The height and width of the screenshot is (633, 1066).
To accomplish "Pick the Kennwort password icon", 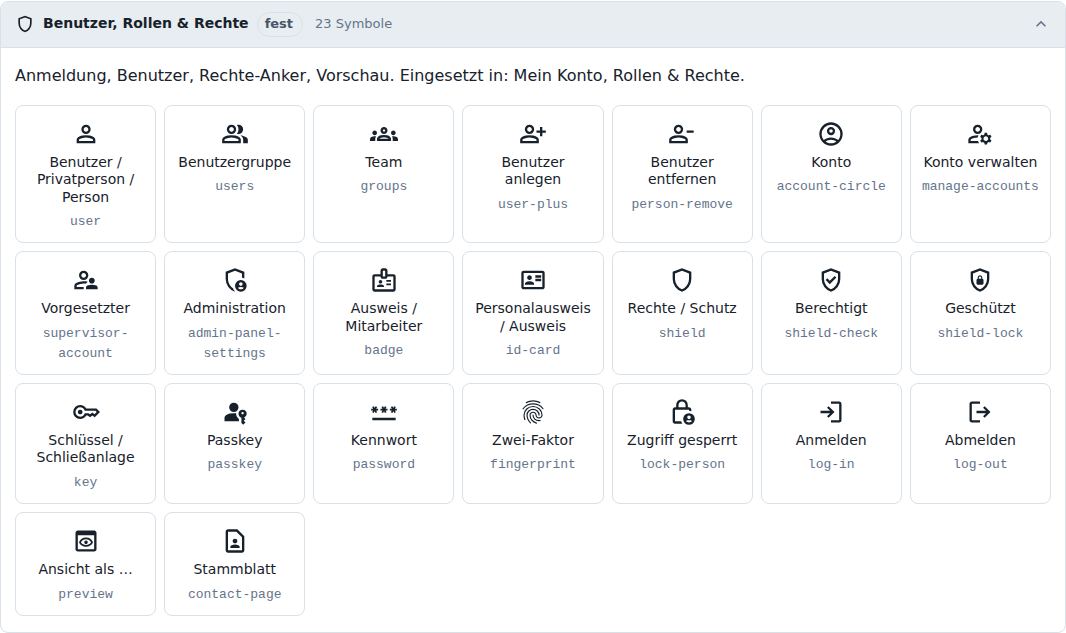I will tap(384, 412).
